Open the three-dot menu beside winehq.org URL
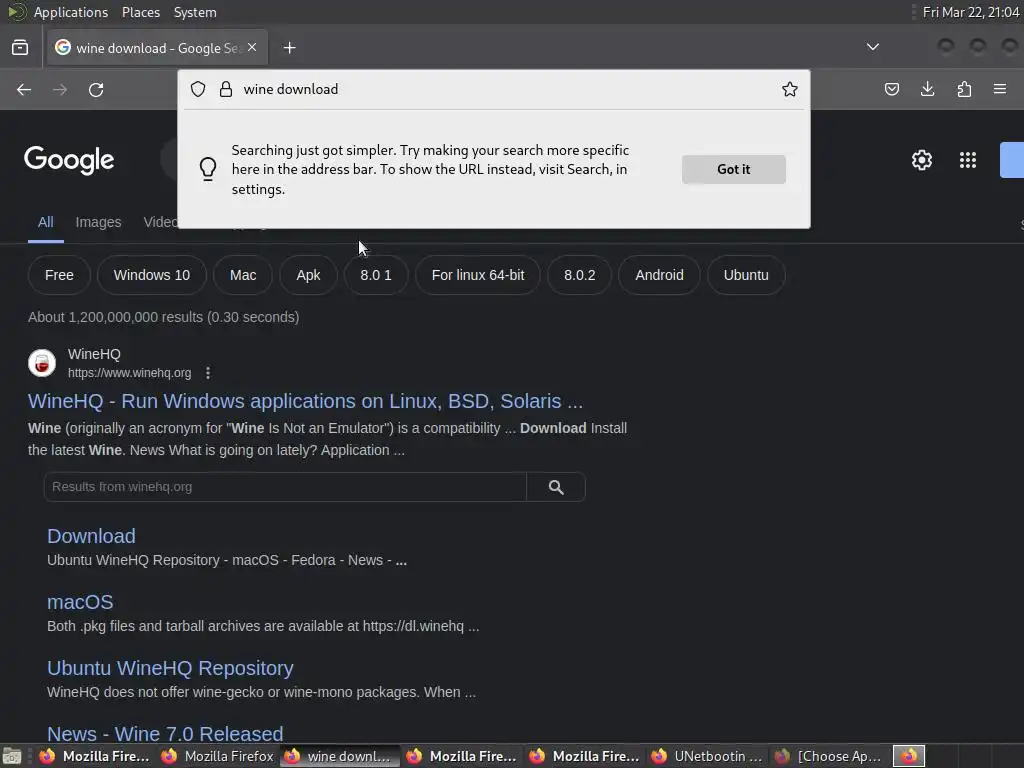1024x768 pixels. [x=208, y=373]
